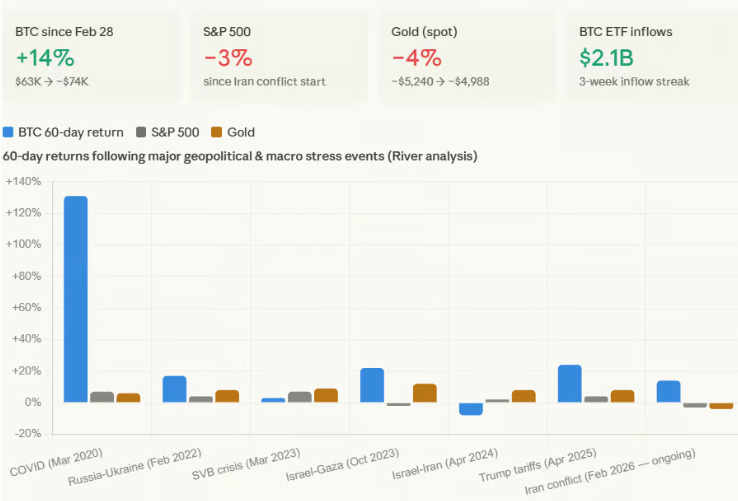Click the tall blue BTC bar for COVID
The width and height of the screenshot is (738, 501).
point(76,299)
